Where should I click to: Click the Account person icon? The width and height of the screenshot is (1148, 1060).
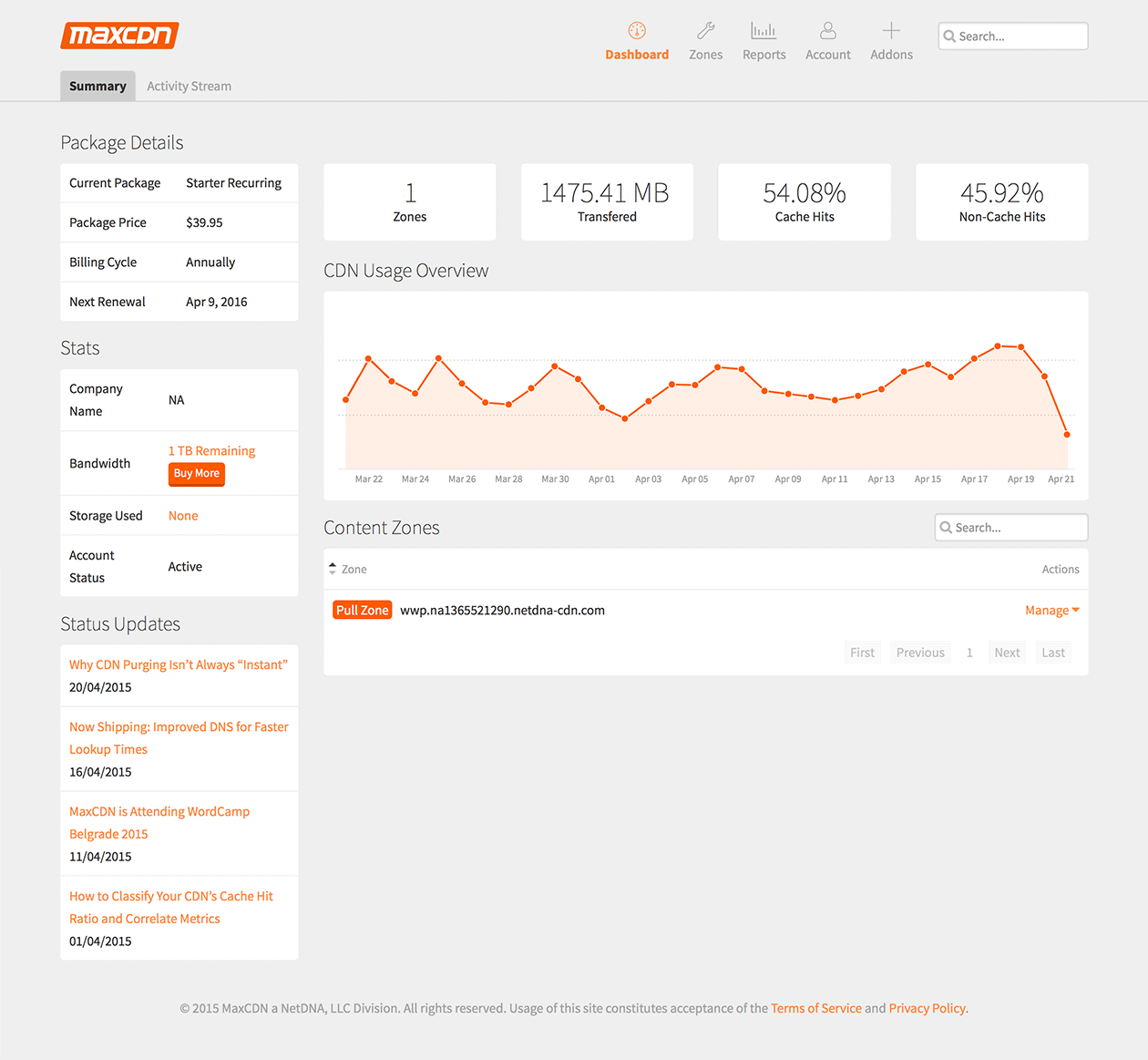[x=828, y=31]
